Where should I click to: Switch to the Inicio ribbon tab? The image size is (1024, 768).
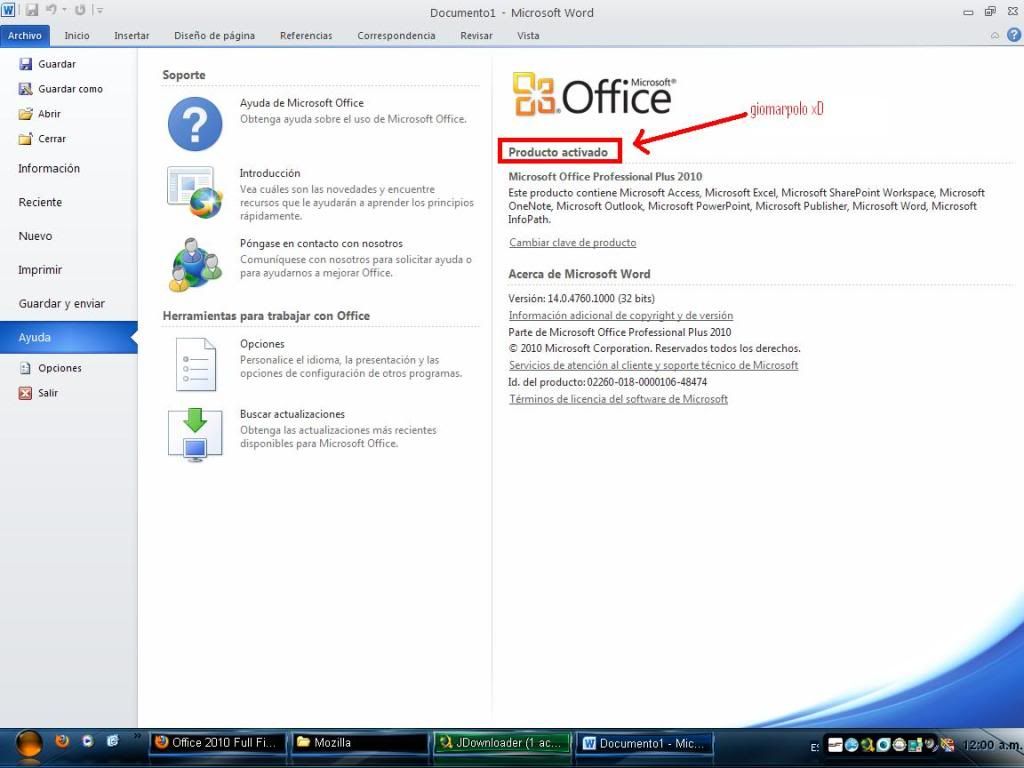pos(76,35)
